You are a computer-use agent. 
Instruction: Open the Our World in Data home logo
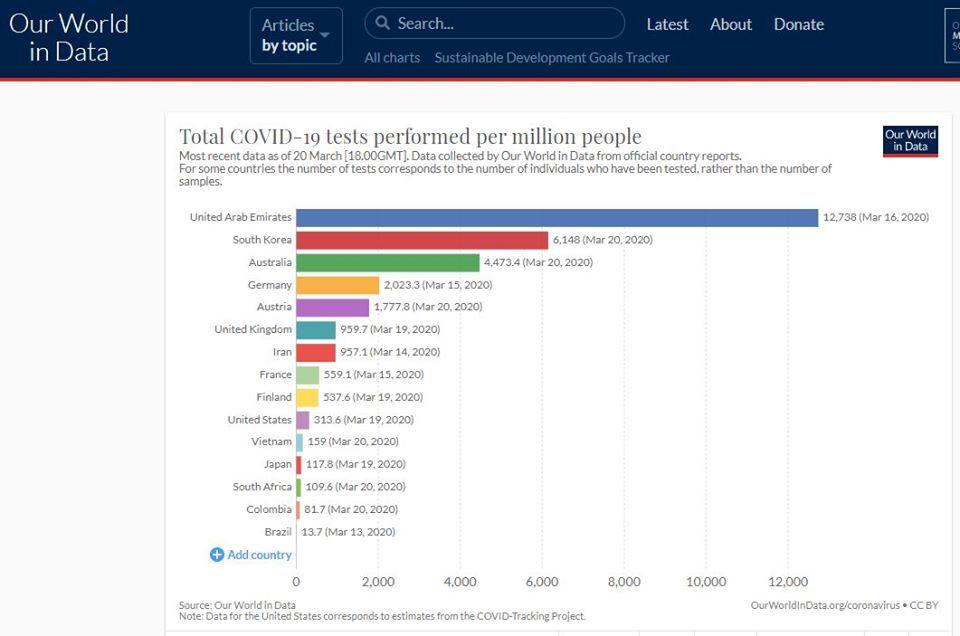tap(69, 37)
